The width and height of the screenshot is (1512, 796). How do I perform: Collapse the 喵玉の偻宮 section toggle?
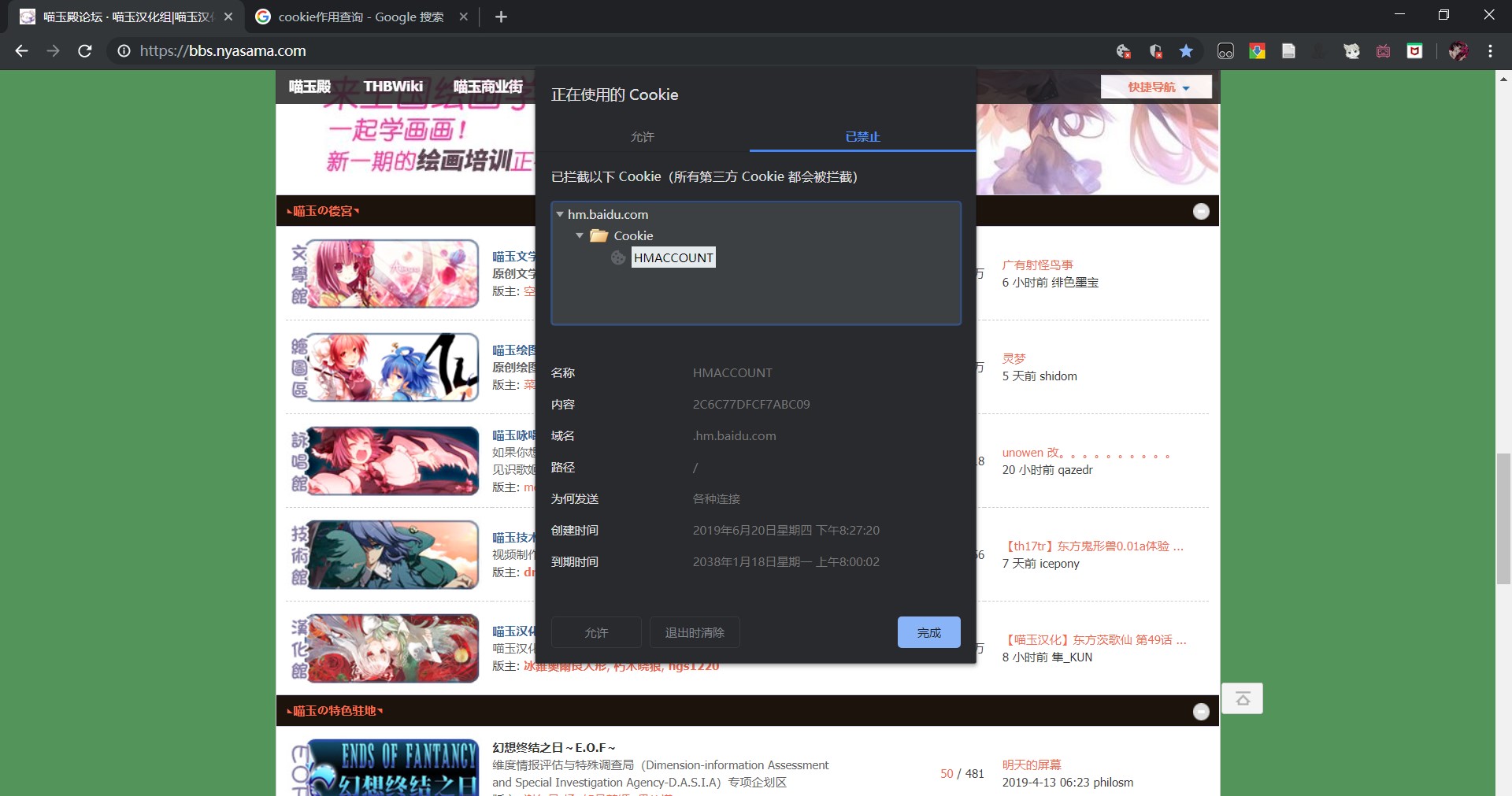[1201, 211]
